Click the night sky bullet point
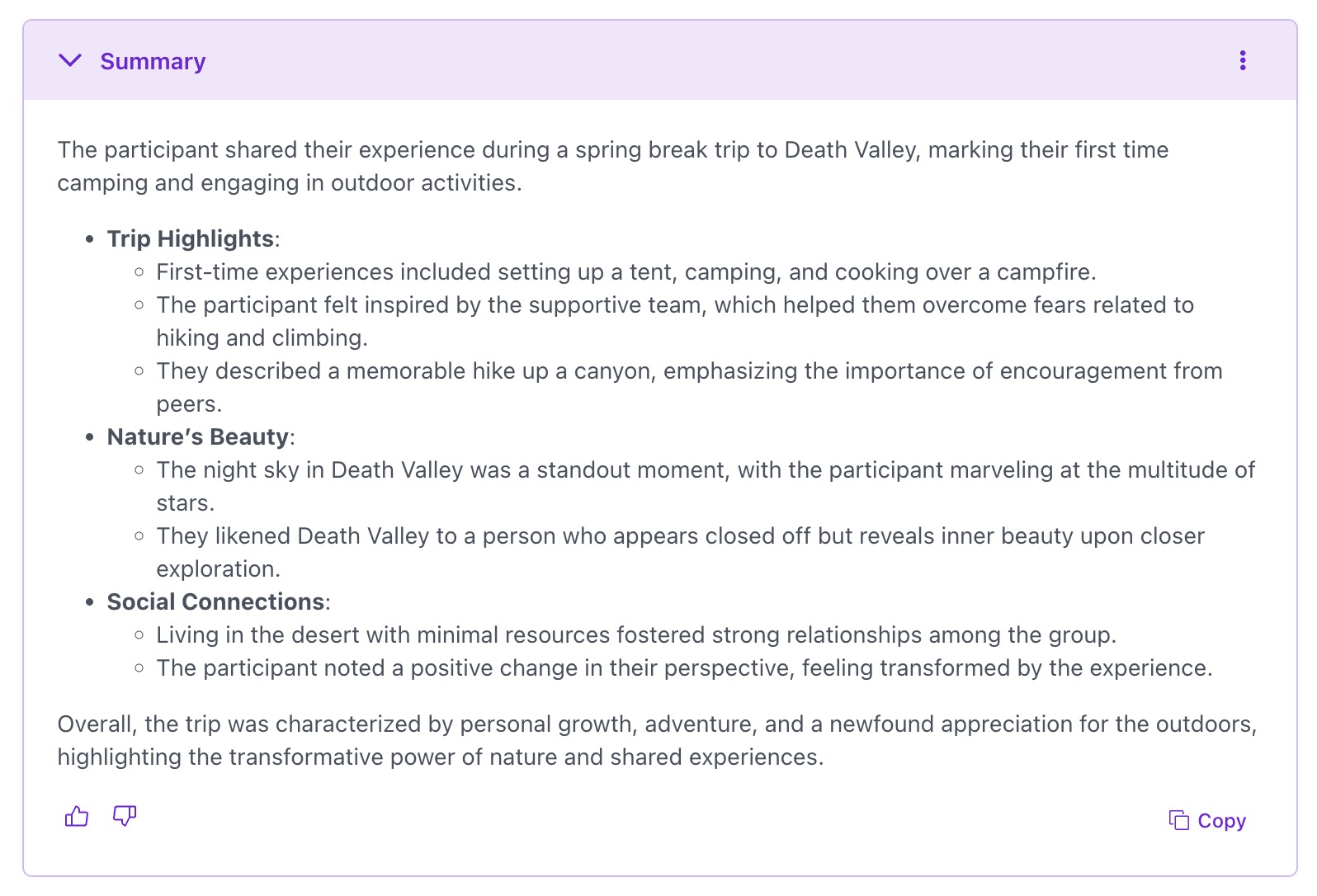The height and width of the screenshot is (896, 1317). (706, 486)
